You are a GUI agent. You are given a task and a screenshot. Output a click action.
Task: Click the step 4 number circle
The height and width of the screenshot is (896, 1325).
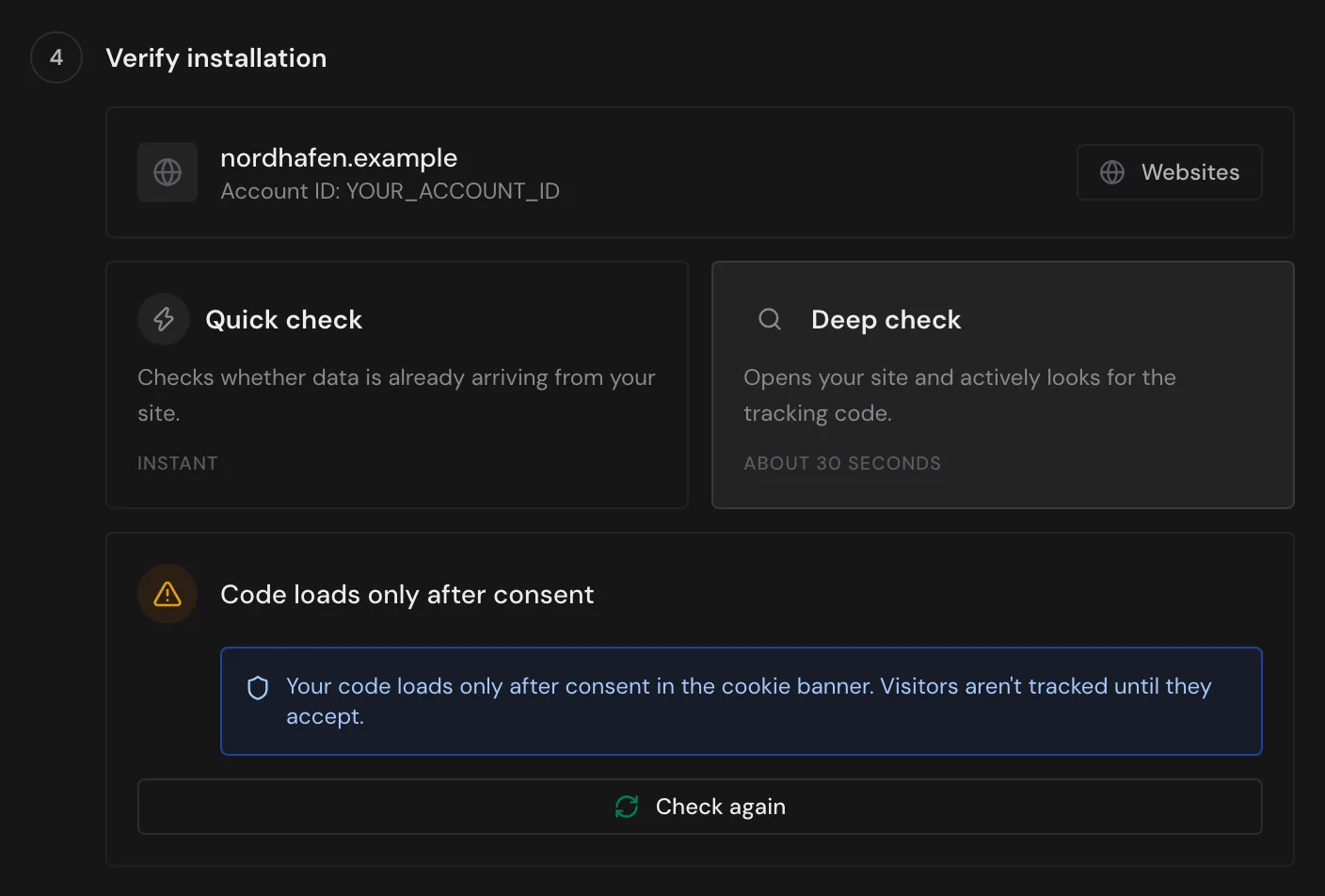pyautogui.click(x=56, y=57)
